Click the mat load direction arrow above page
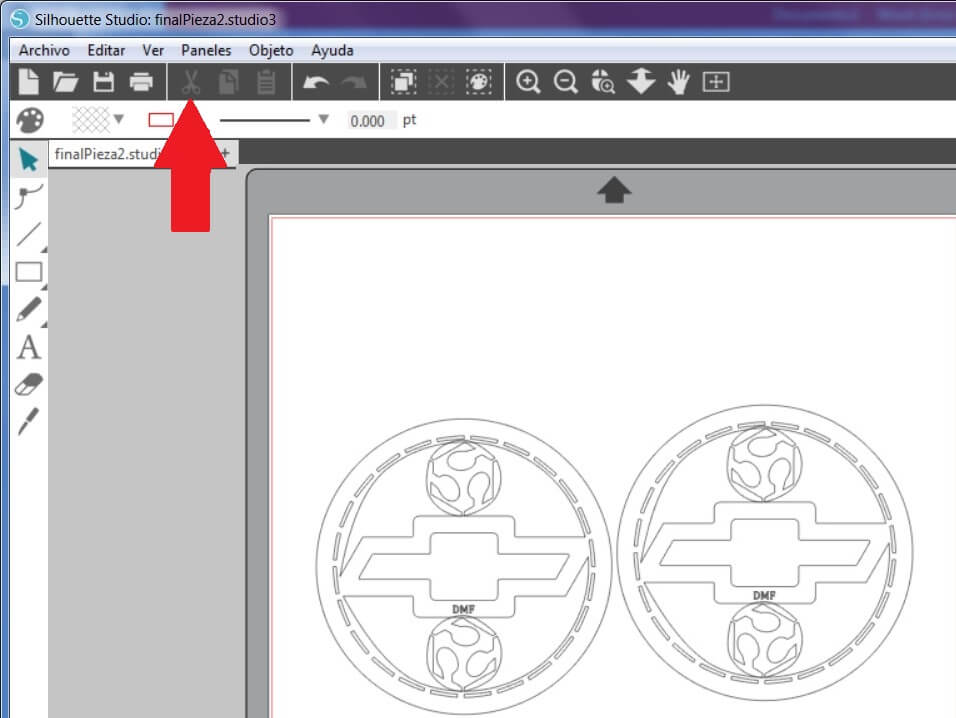The height and width of the screenshot is (718, 956). (x=614, y=190)
